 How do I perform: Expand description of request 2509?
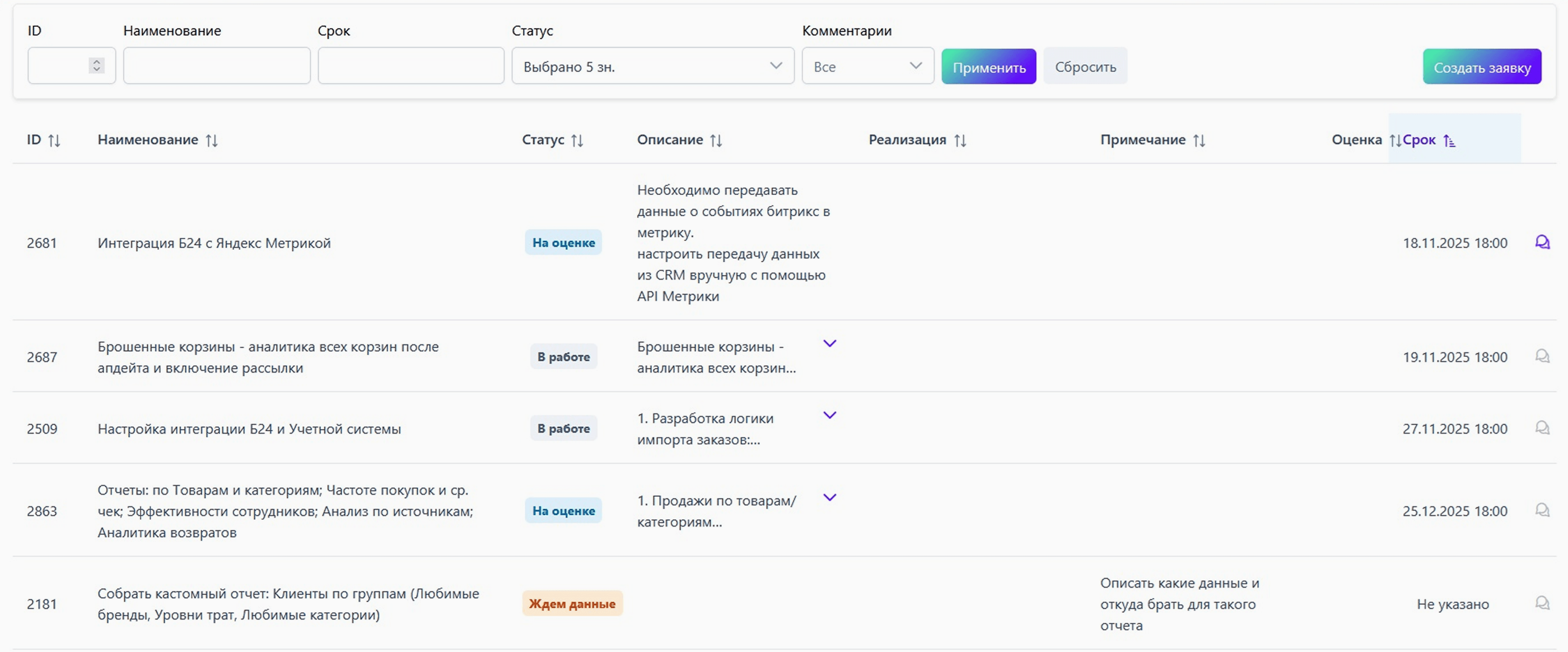(830, 415)
